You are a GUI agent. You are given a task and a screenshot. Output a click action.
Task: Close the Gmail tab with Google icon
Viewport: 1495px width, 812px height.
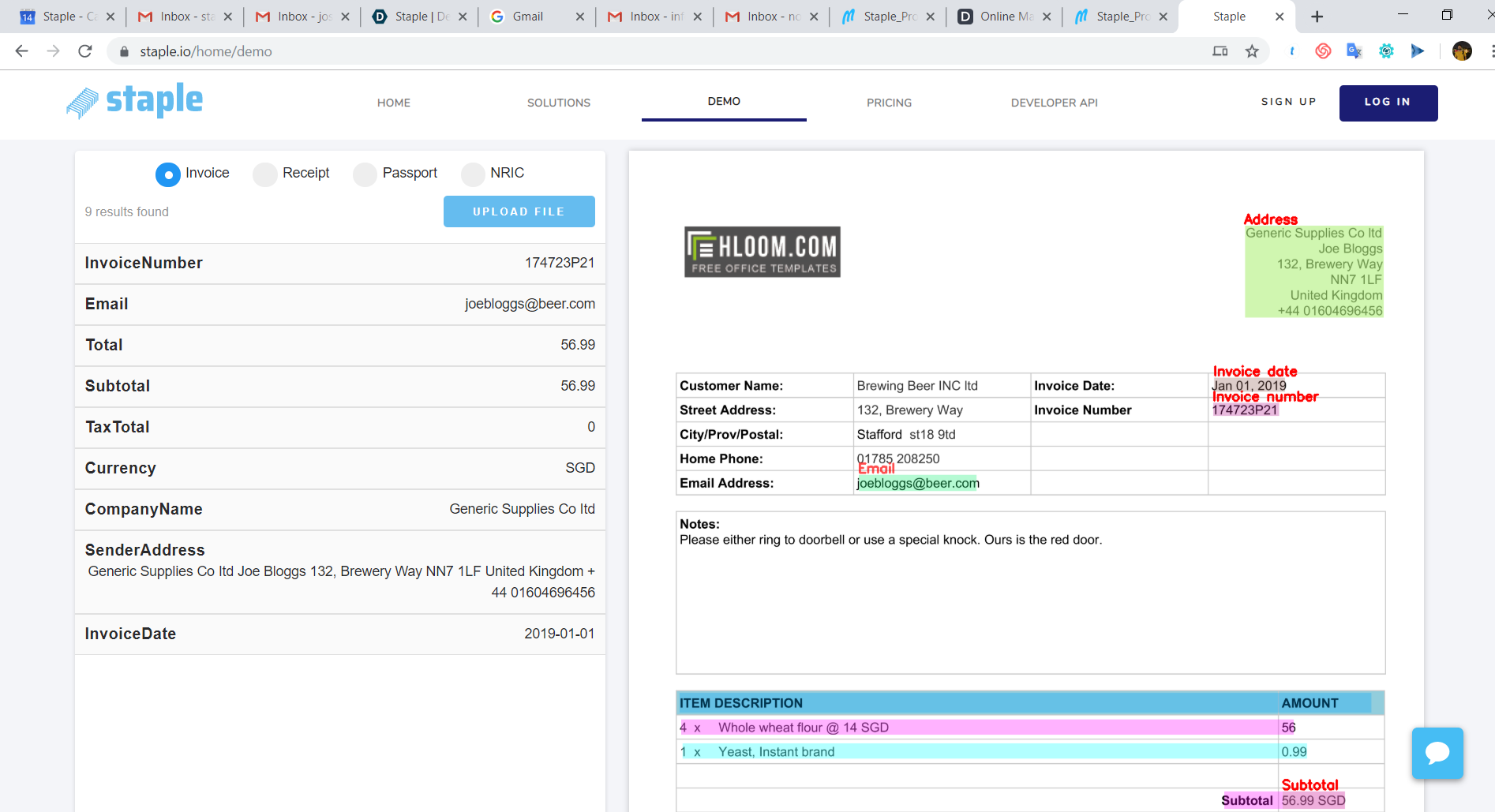[x=580, y=17]
